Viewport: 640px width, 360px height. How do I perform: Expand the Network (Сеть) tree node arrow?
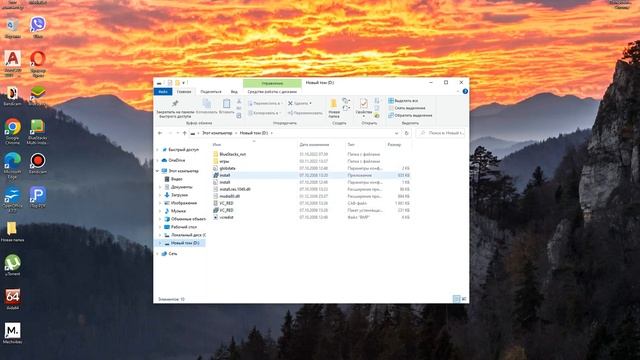[158, 254]
